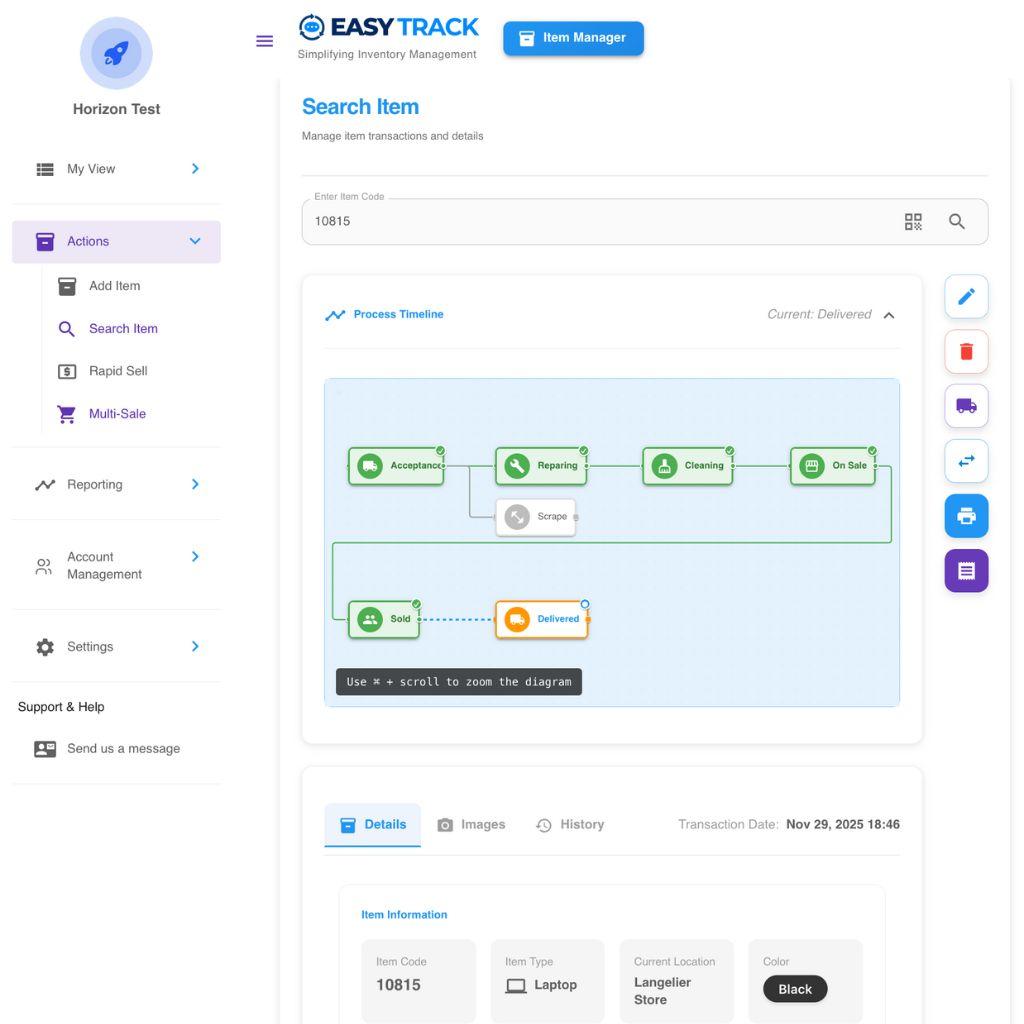This screenshot has width=1024, height=1024.
Task: Click inside the Enter Item Code field
Action: (x=500, y=221)
